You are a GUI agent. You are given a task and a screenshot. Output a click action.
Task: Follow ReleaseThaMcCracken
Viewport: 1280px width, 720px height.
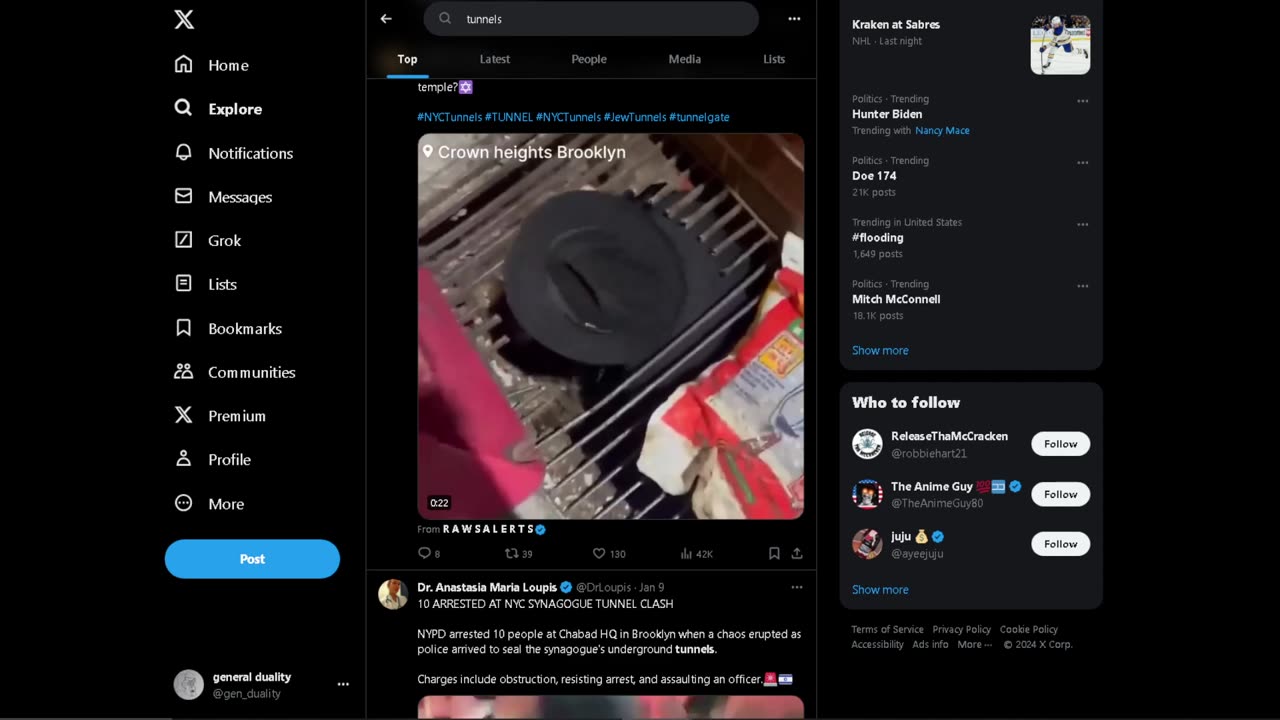[1061, 444]
